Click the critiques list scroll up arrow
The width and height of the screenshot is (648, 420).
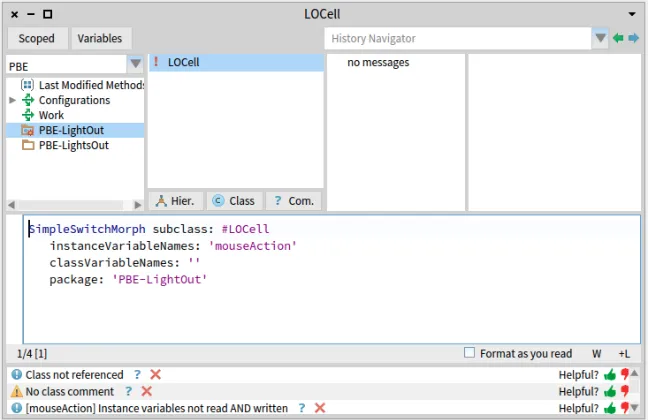coord(635,373)
